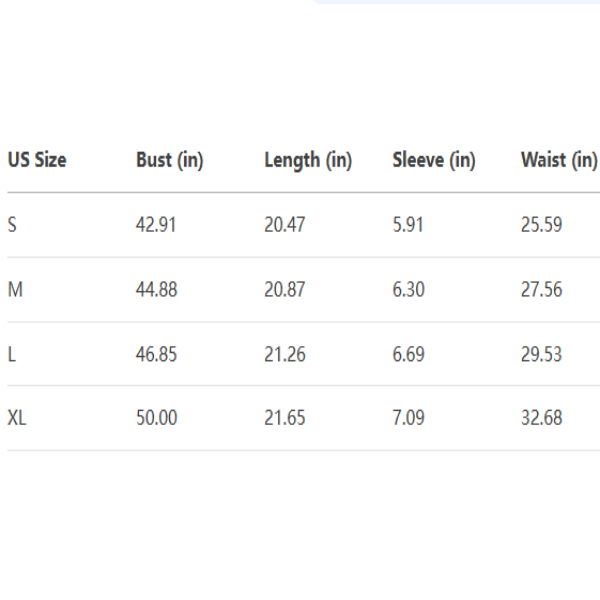The height and width of the screenshot is (600, 600).
Task: Click the 21.26 length value
Action: click(285, 354)
